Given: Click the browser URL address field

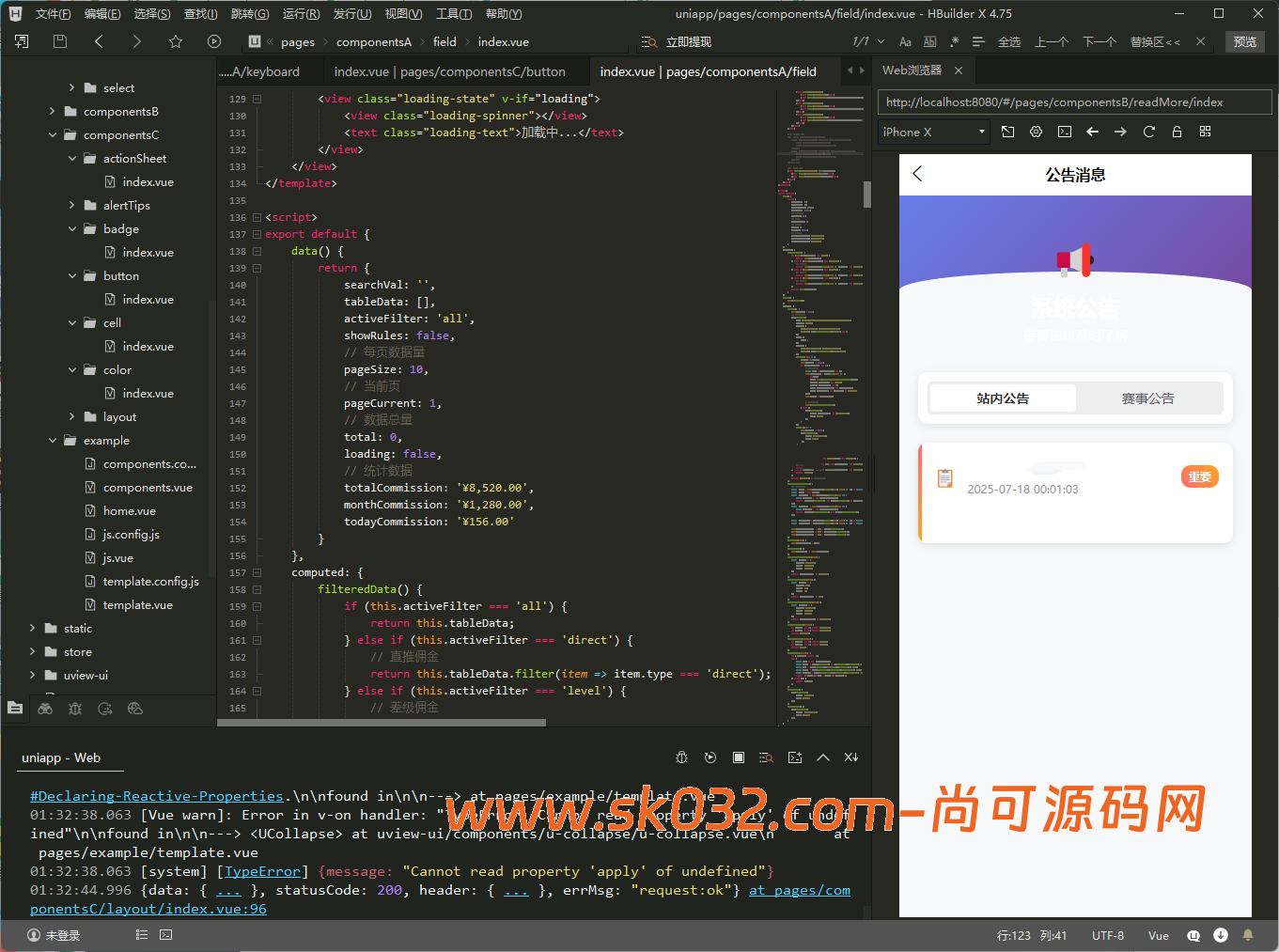Looking at the screenshot, I should click(1074, 101).
